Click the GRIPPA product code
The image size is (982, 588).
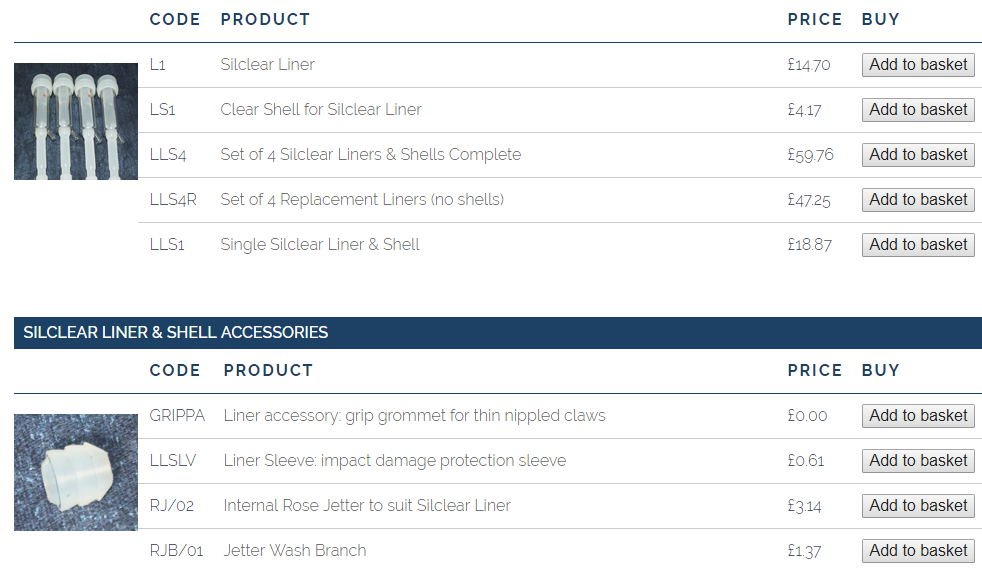click(x=177, y=416)
